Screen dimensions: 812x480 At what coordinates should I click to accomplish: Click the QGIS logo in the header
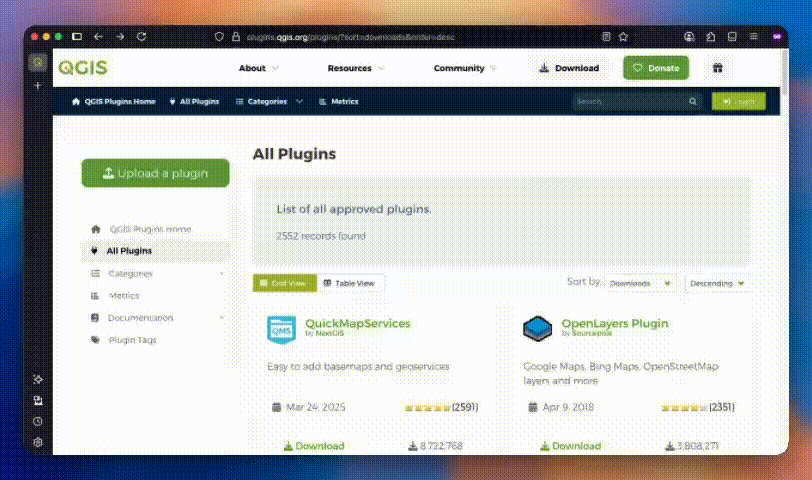pos(83,68)
